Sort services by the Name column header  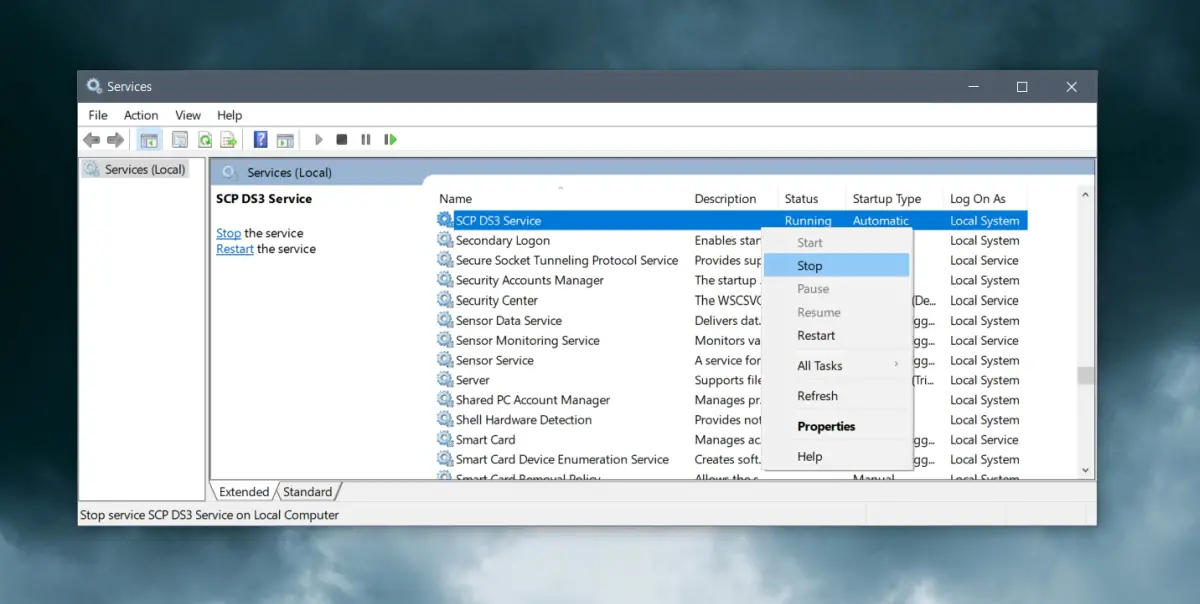pyautogui.click(x=456, y=199)
